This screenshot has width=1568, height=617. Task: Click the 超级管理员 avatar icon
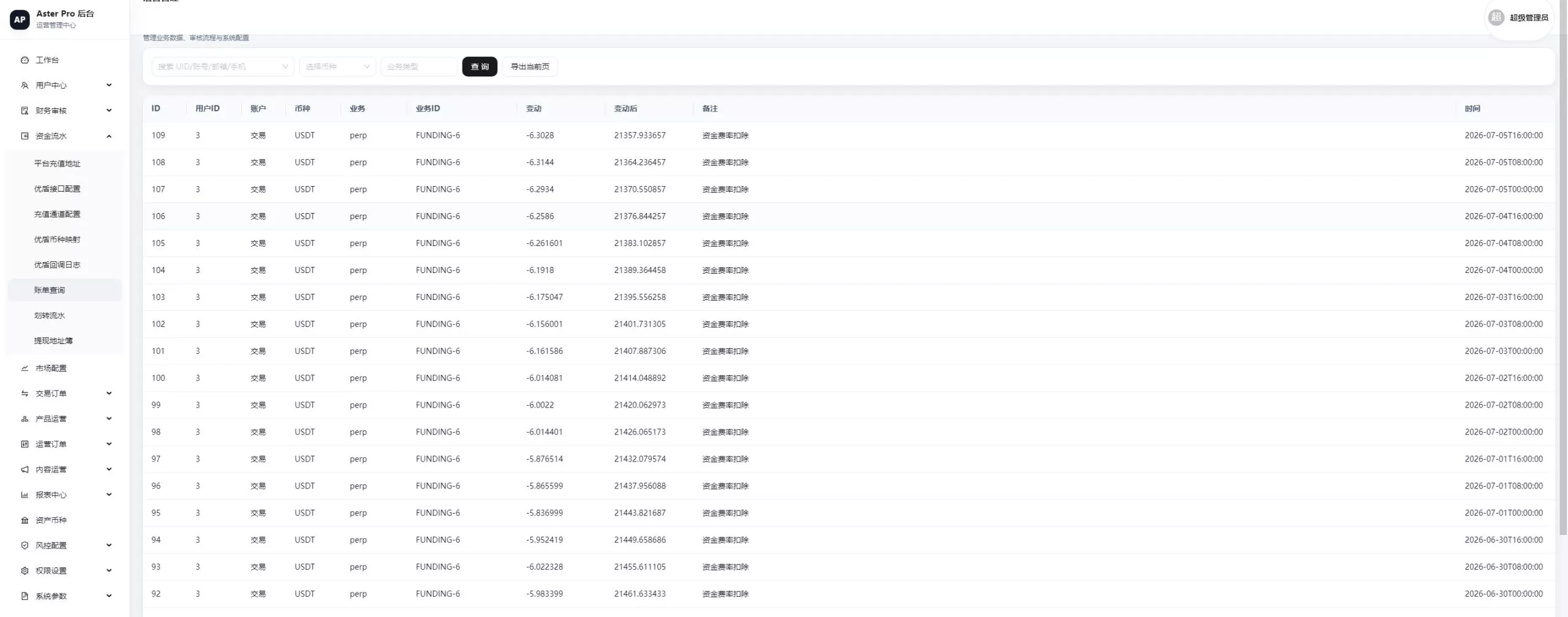(x=1496, y=17)
